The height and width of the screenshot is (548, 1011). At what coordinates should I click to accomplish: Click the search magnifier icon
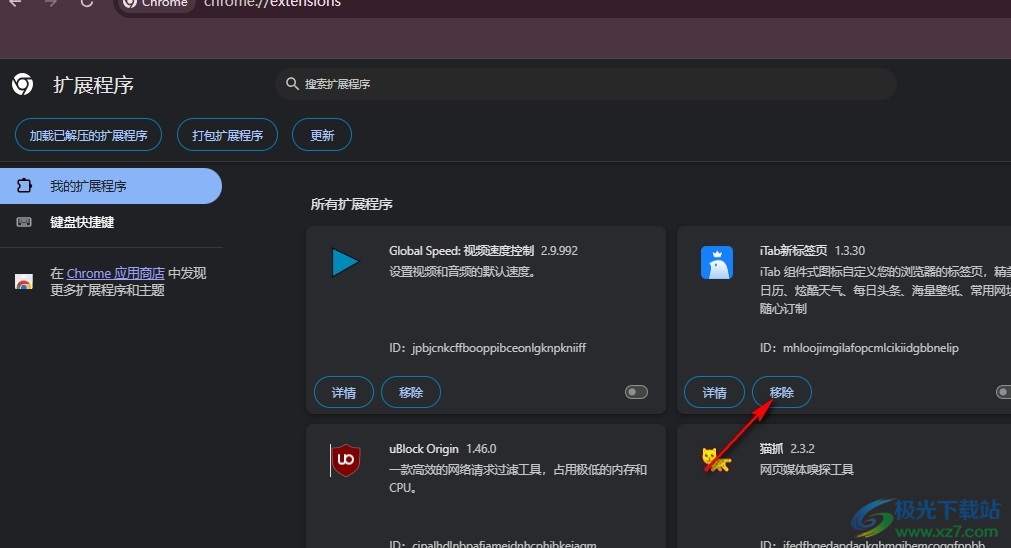click(292, 84)
